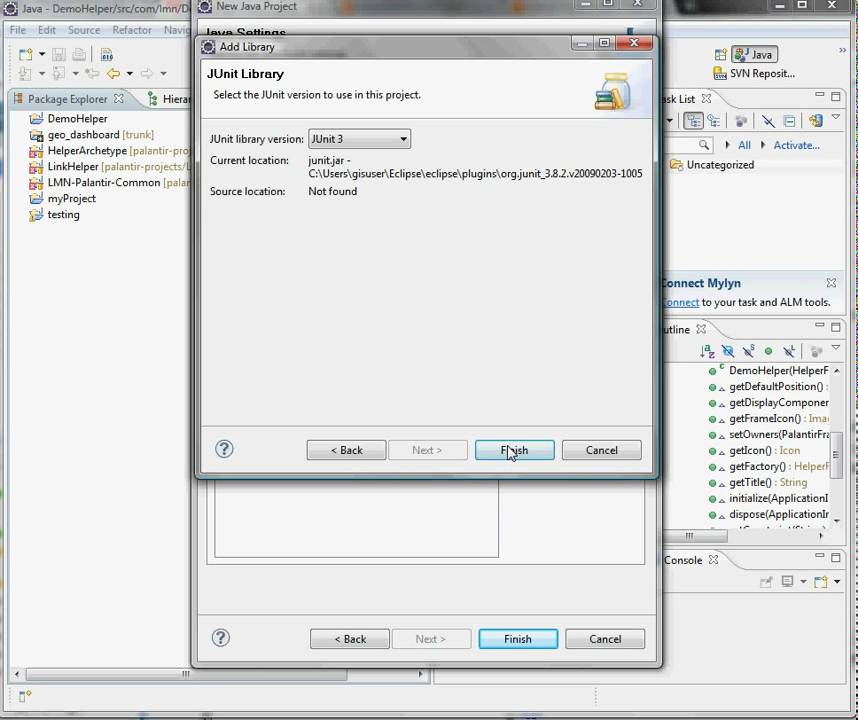Show more perspectives with chevron

tap(843, 50)
